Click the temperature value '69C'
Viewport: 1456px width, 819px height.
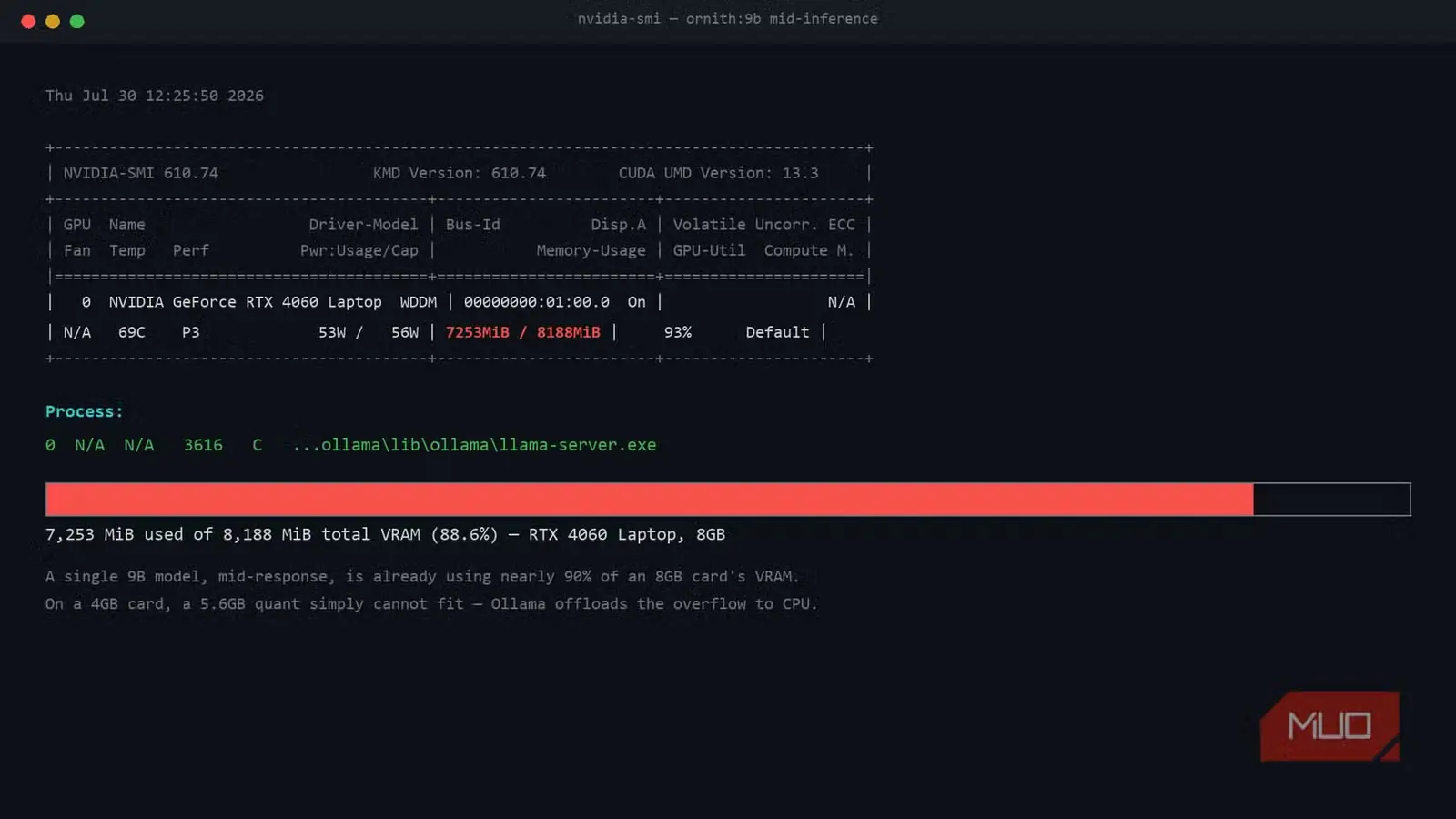pyautogui.click(x=131, y=332)
